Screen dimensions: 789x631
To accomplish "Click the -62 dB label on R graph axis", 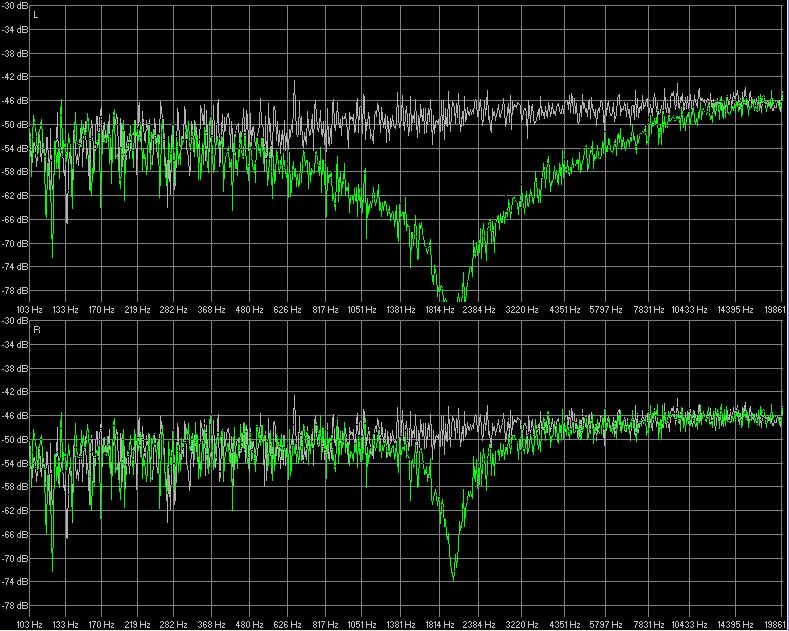I will [x=15, y=510].
